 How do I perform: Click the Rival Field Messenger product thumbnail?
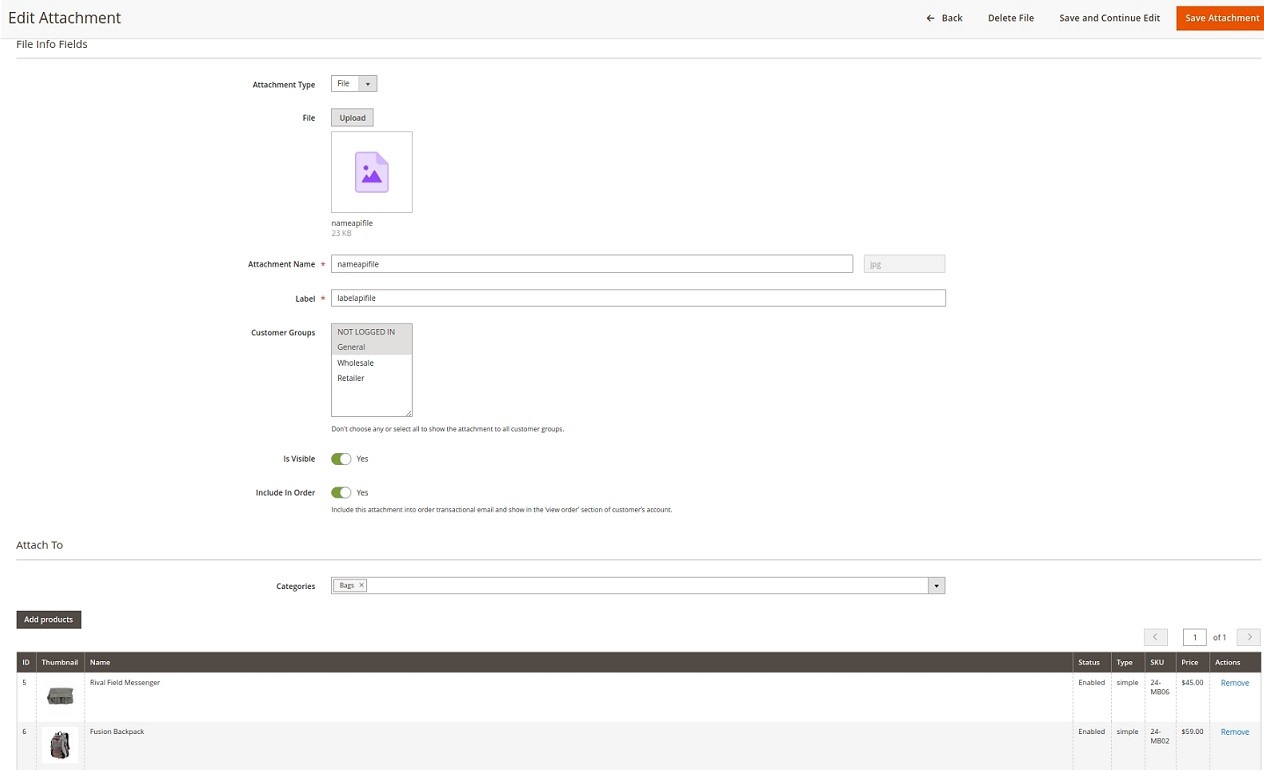tap(59, 696)
